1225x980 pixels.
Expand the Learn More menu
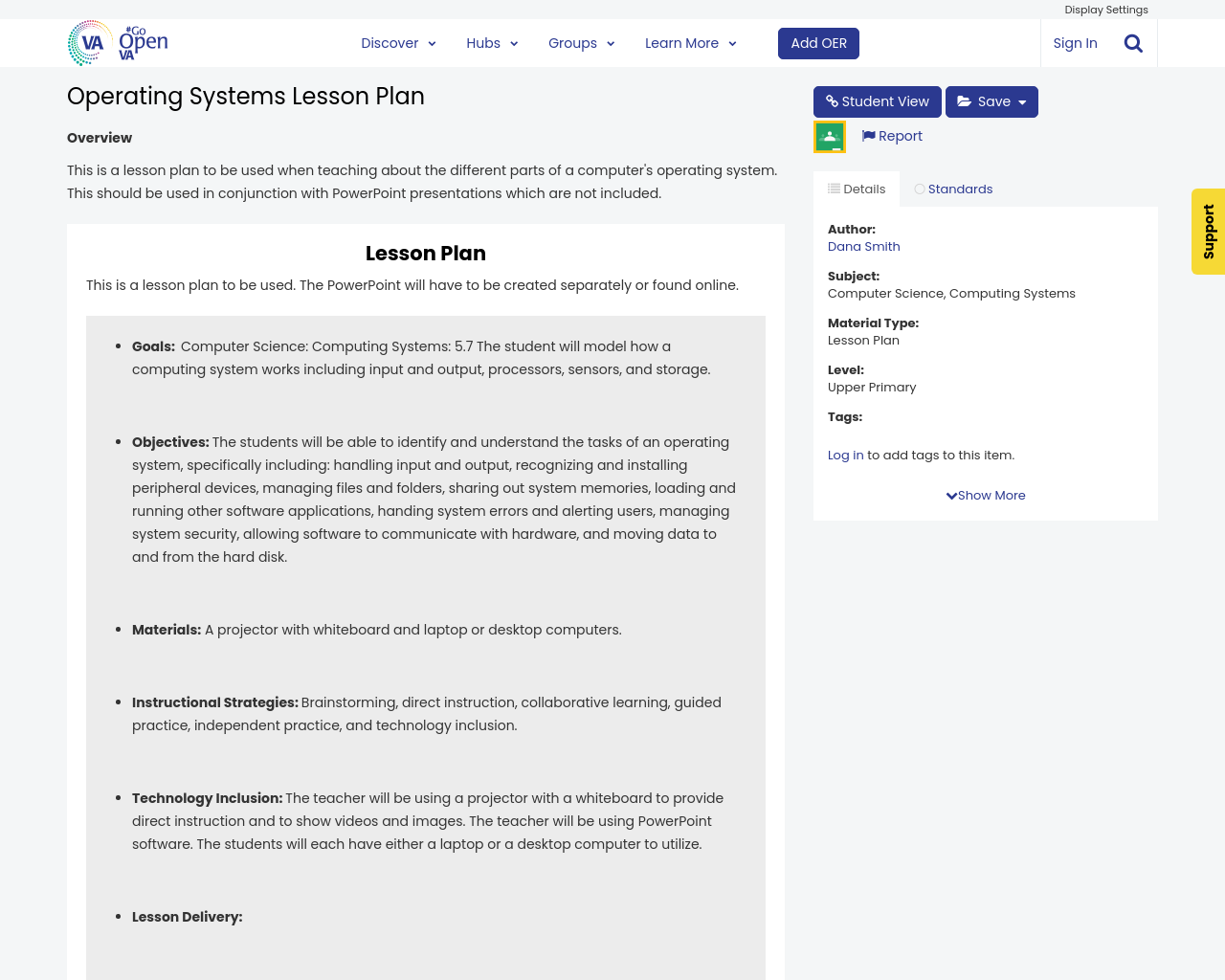(x=690, y=42)
